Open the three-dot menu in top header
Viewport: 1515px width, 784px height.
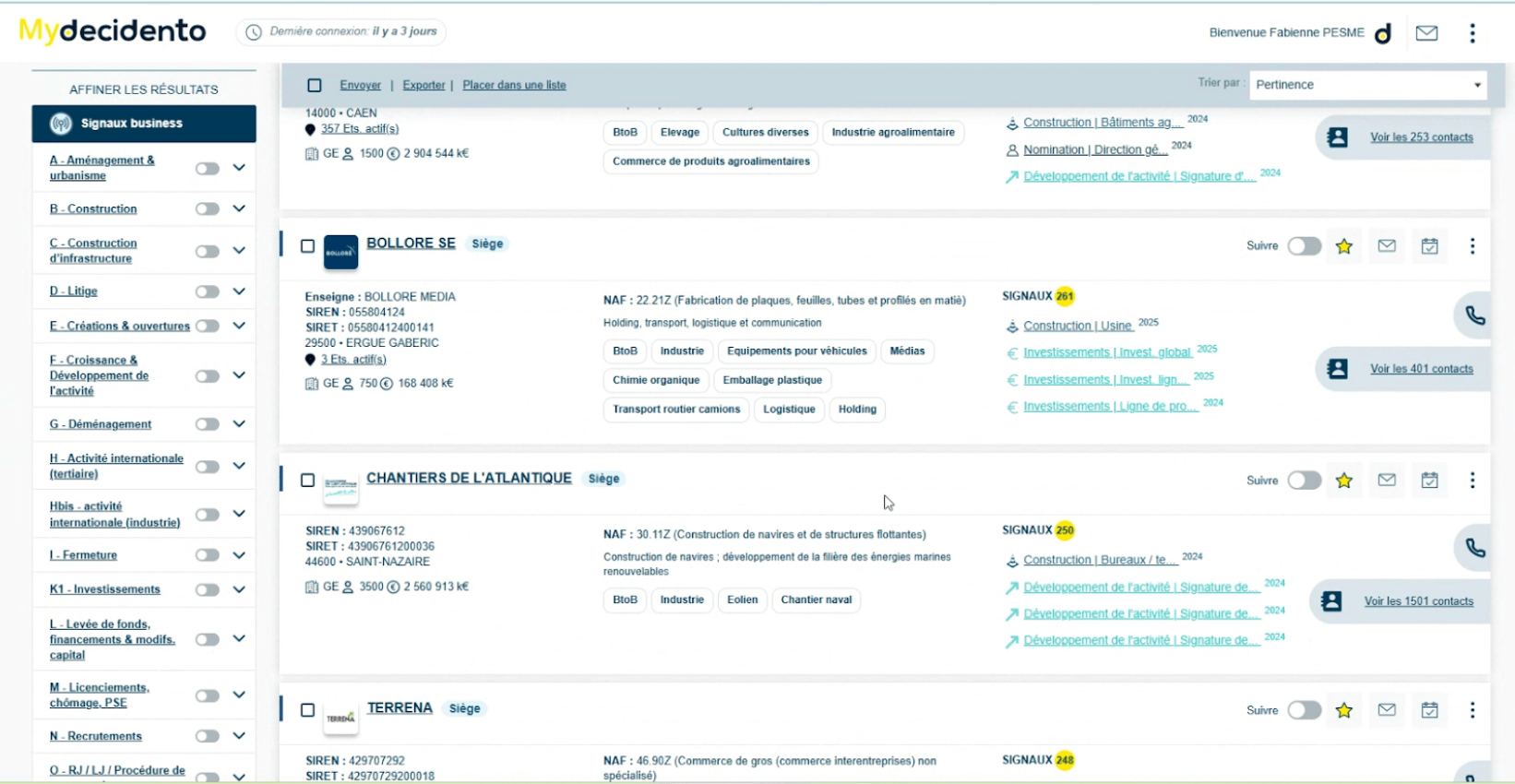(x=1473, y=33)
